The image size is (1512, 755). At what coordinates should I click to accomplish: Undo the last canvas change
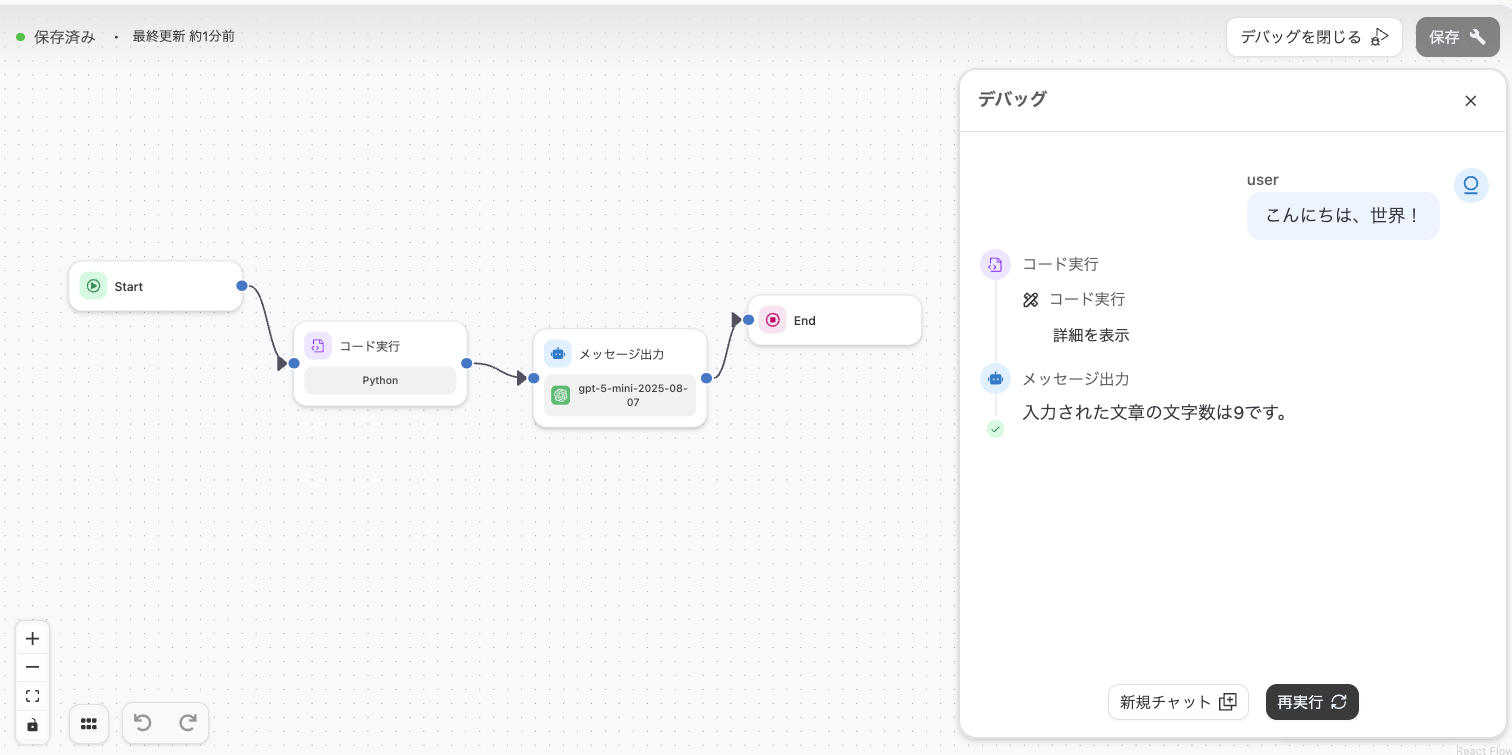tap(142, 722)
